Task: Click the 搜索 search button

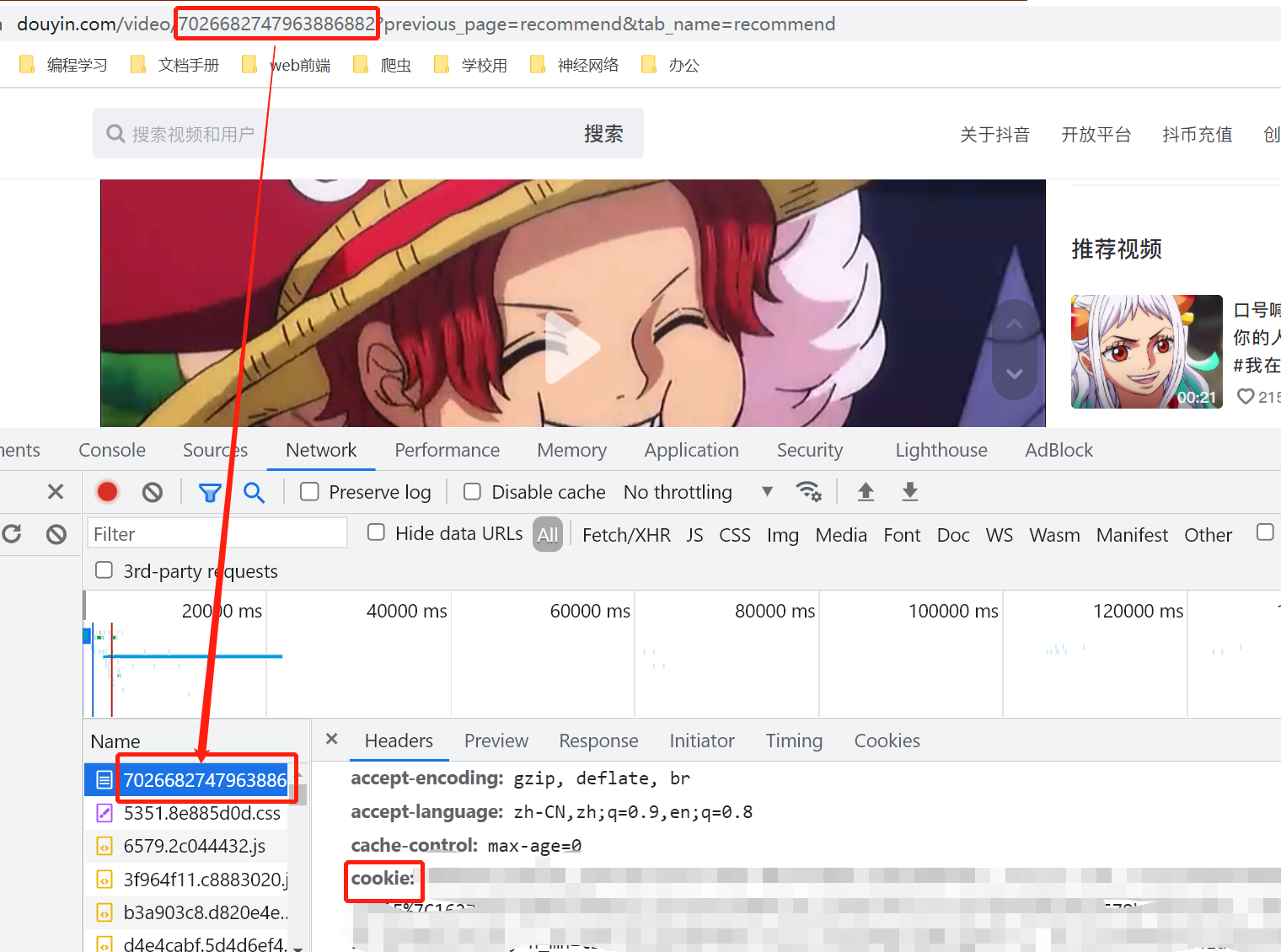Action: pyautogui.click(x=603, y=134)
